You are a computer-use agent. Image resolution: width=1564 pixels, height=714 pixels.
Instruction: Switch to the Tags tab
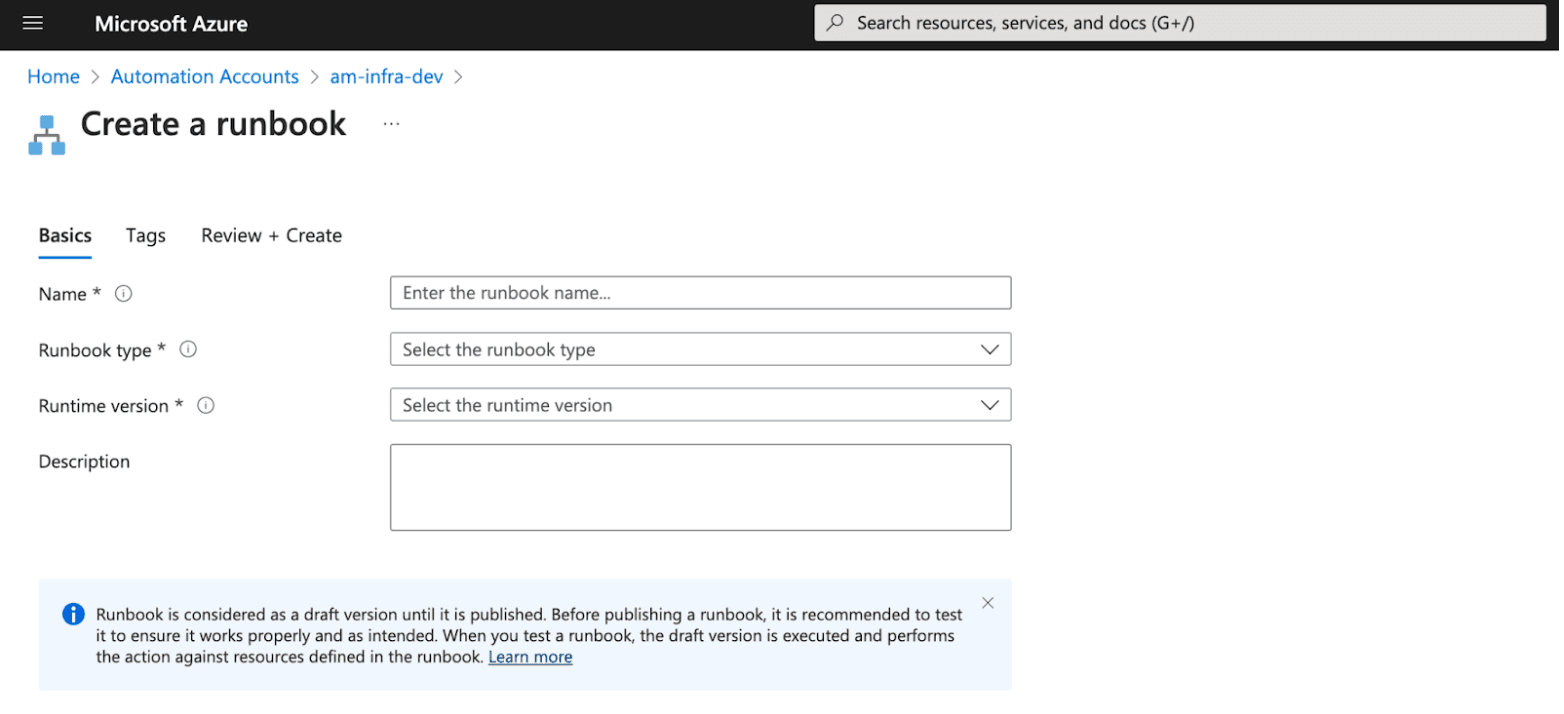pyautogui.click(x=146, y=236)
